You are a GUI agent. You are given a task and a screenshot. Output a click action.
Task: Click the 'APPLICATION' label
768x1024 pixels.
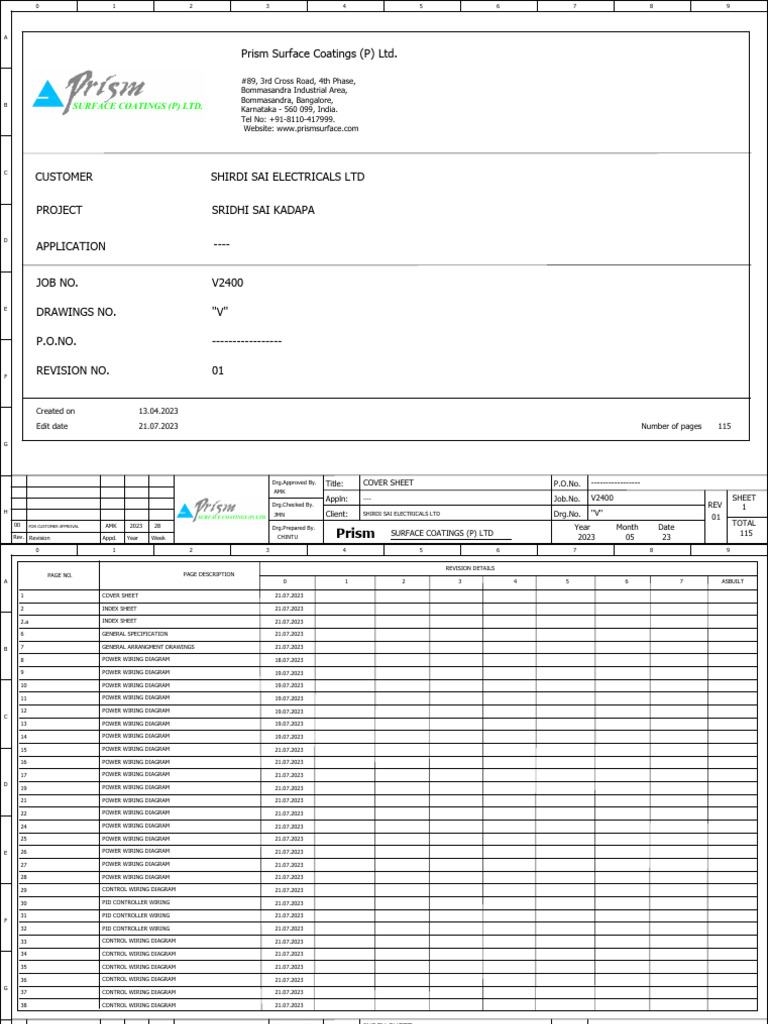click(x=71, y=246)
